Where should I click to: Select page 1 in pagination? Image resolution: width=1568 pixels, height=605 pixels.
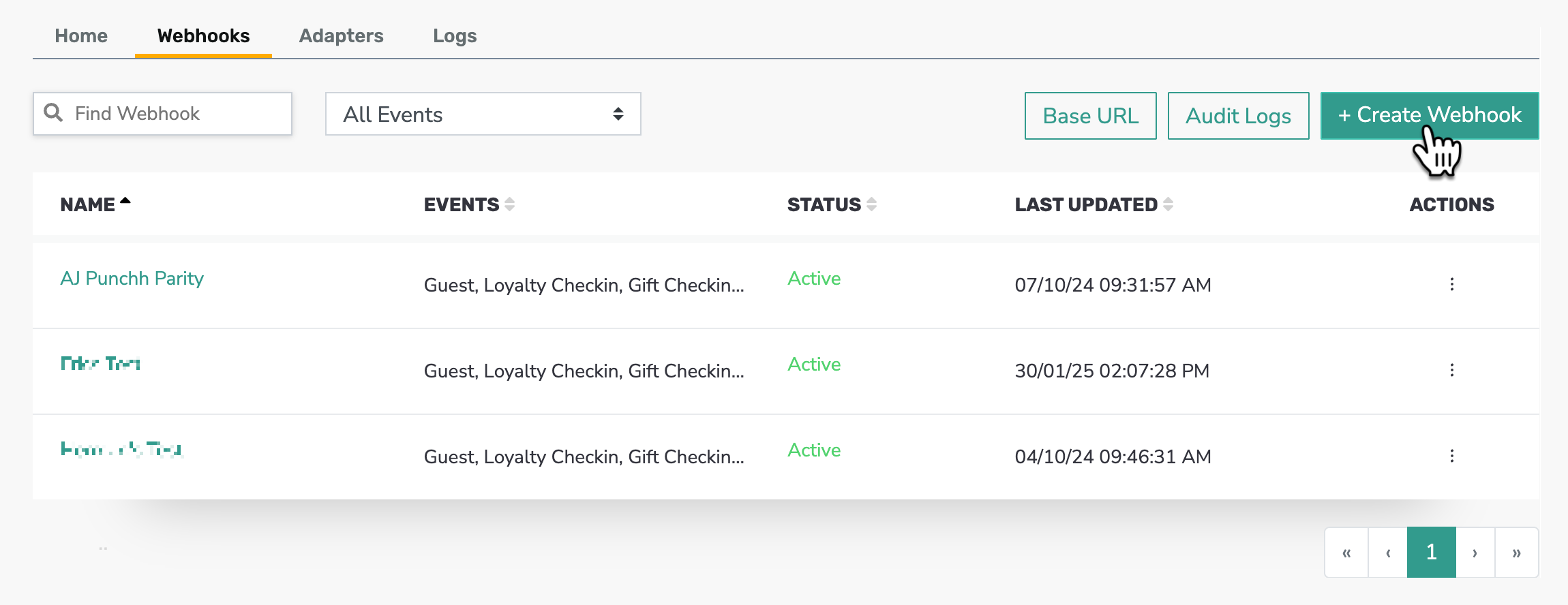click(1432, 553)
